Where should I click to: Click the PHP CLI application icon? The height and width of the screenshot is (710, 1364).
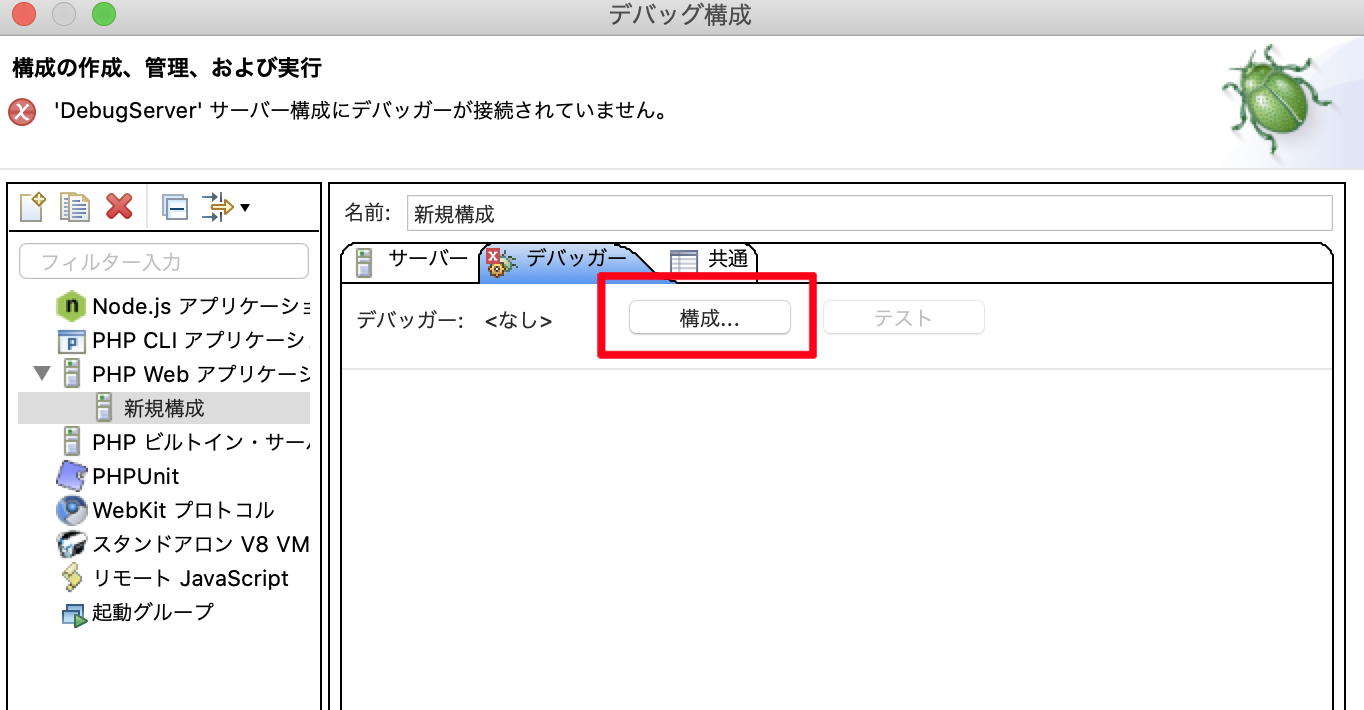click(x=72, y=340)
